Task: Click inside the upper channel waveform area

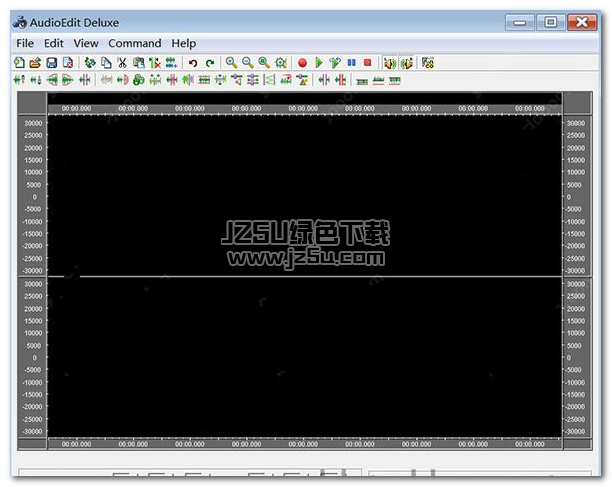Action: pos(304,195)
